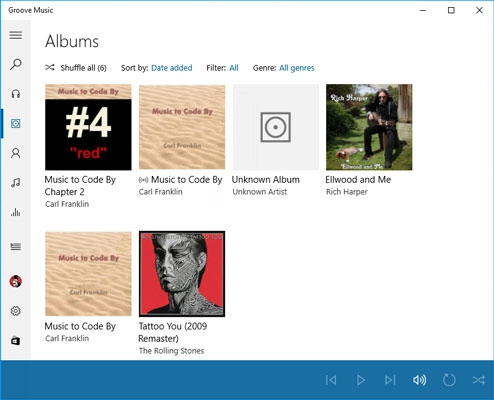Screen dimensions: 494x400
Task: Skip to previous track
Action: pos(331,380)
